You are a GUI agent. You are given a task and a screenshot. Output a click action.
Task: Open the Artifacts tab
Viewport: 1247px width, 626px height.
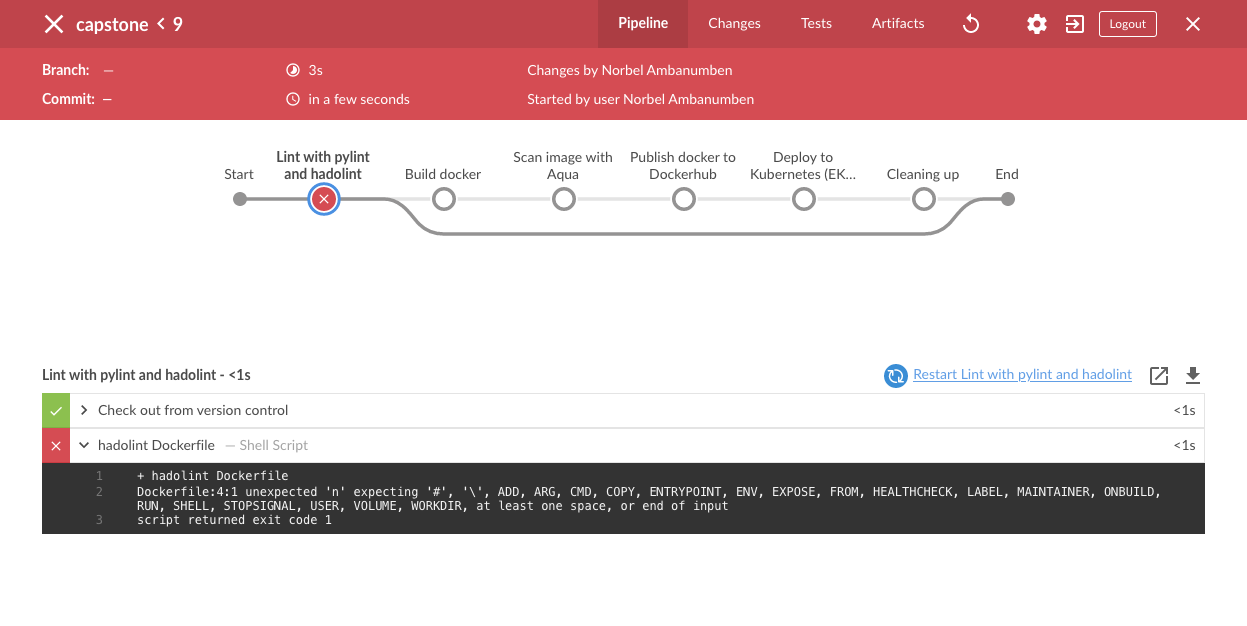(x=898, y=24)
